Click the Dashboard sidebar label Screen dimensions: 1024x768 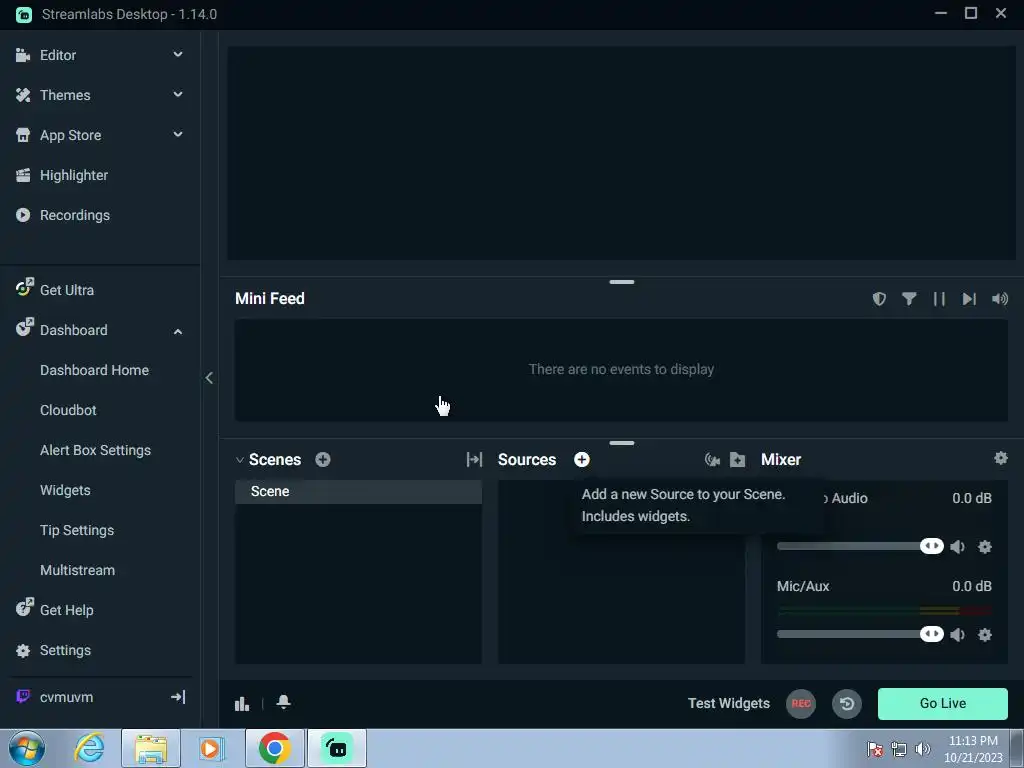(73, 330)
